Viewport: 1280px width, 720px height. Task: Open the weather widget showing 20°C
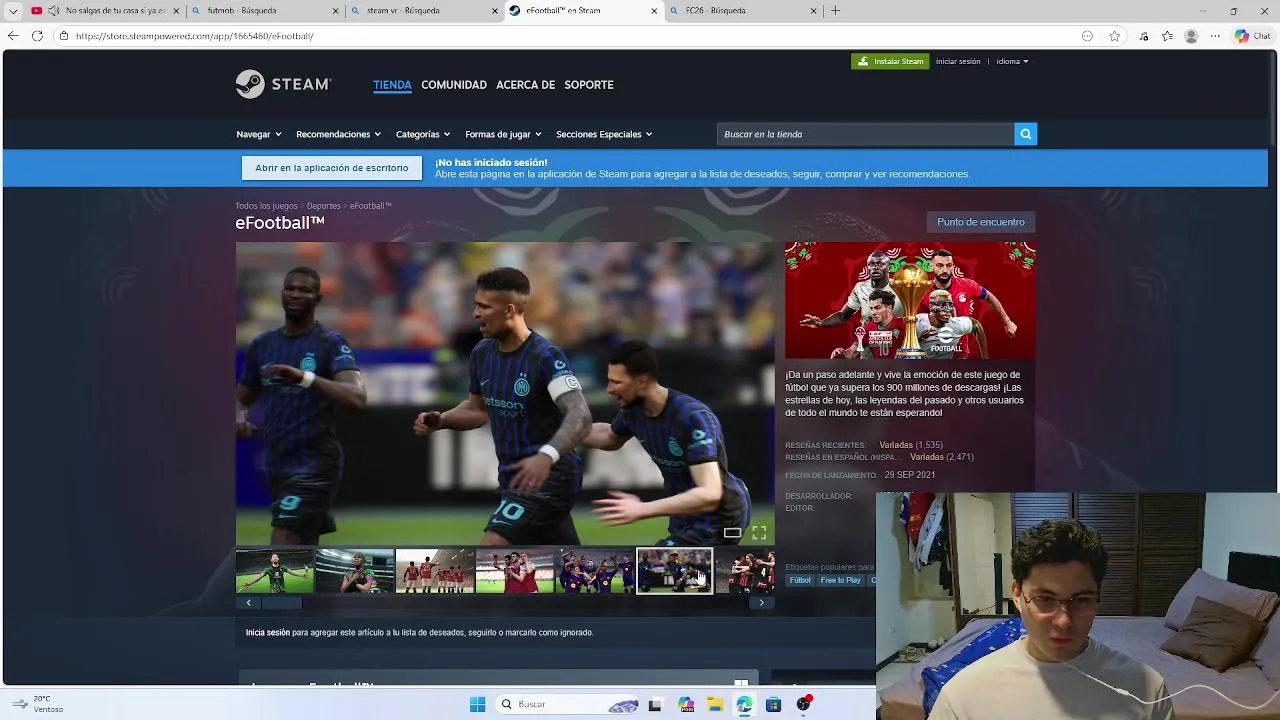37,704
